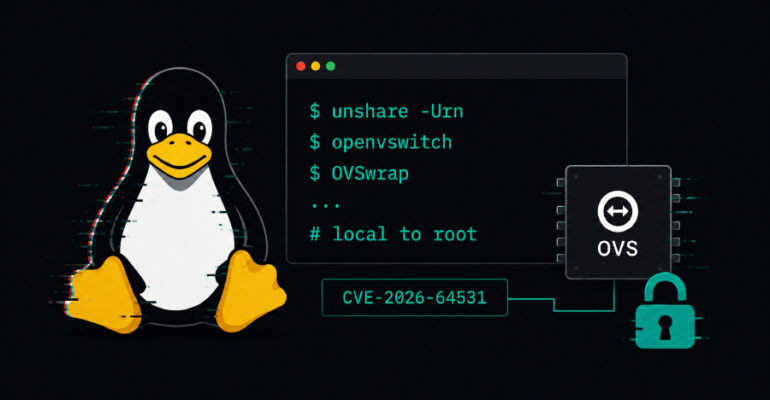Screen dimensions: 770x400
Task: Click the yellow minimize dot on terminal
Action: (316, 66)
